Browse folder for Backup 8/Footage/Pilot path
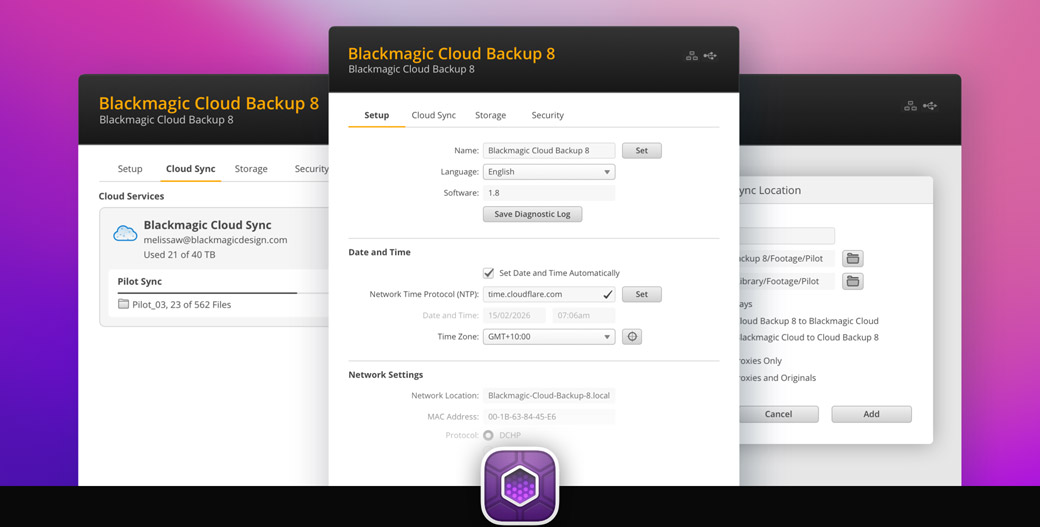This screenshot has height=527, width=1040. (853, 259)
